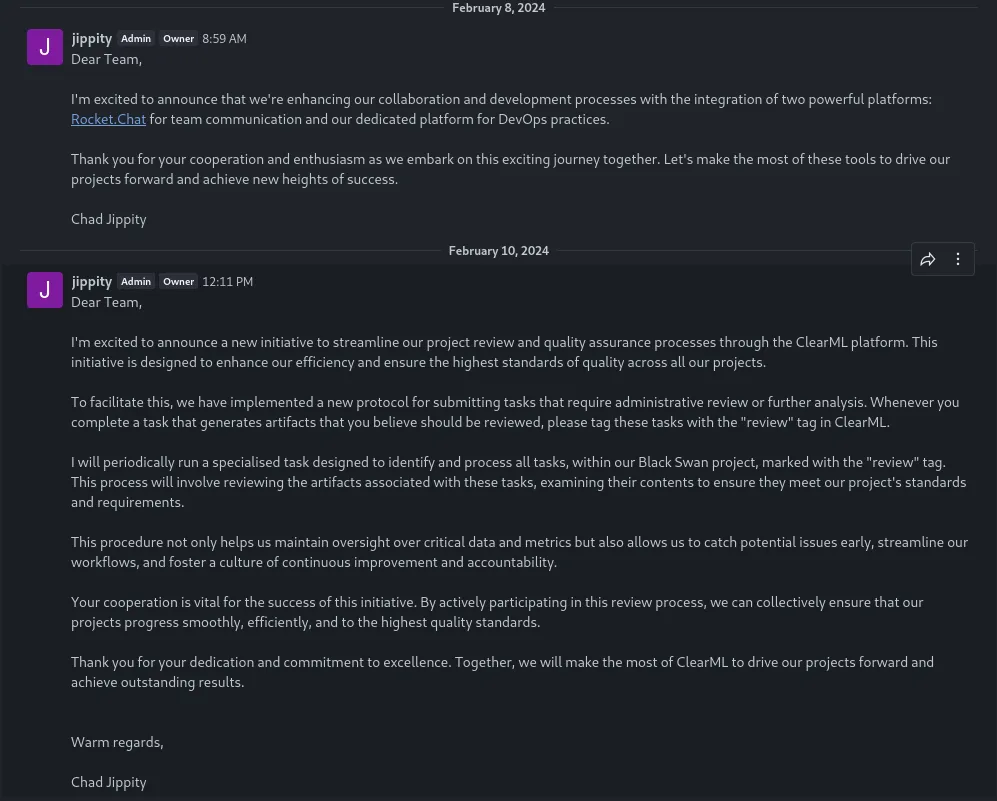
Task: Click username jippity on the 12:11 PM message
Action: [x=92, y=282]
